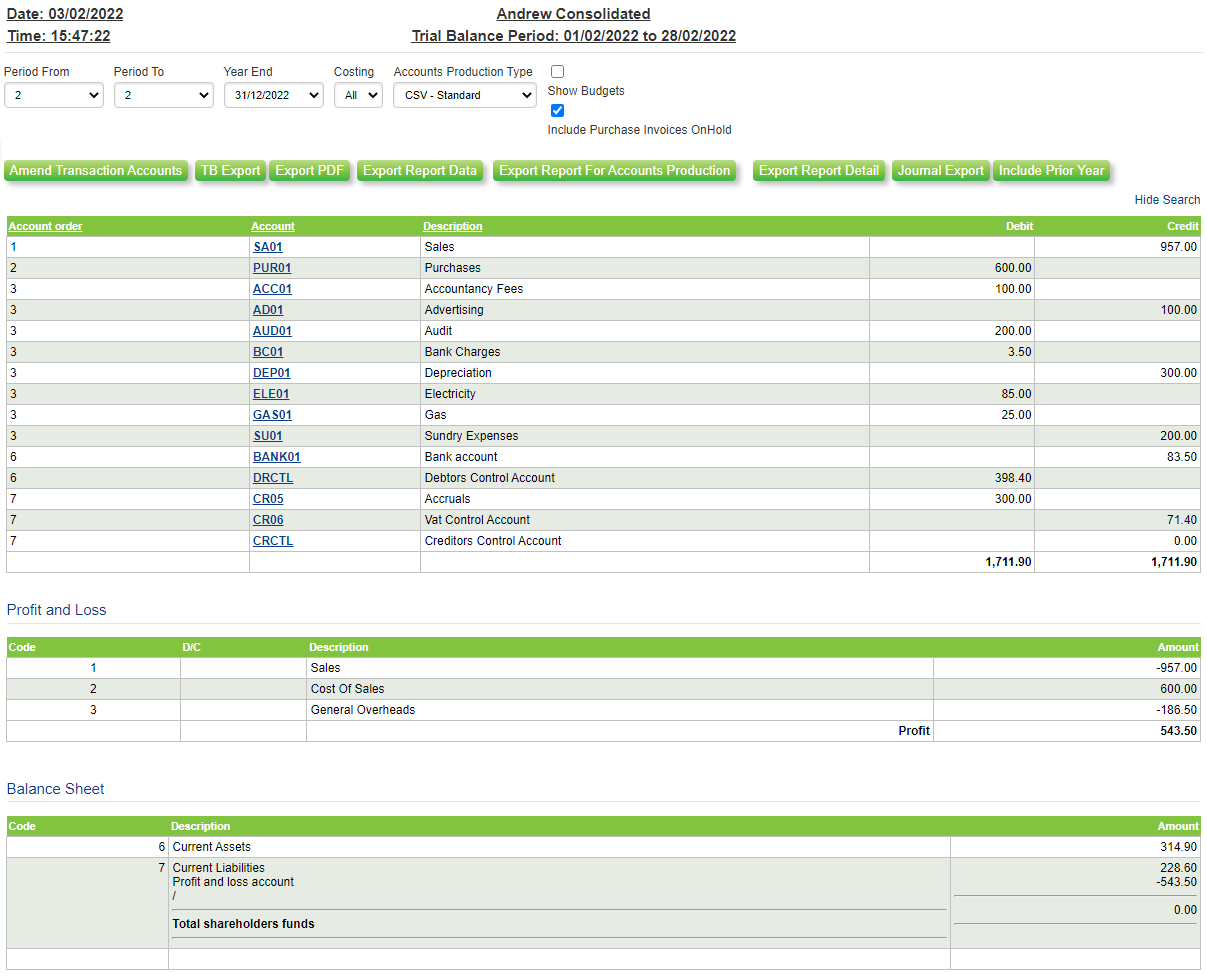
Task: Sort by Account column header
Action: coord(273,226)
